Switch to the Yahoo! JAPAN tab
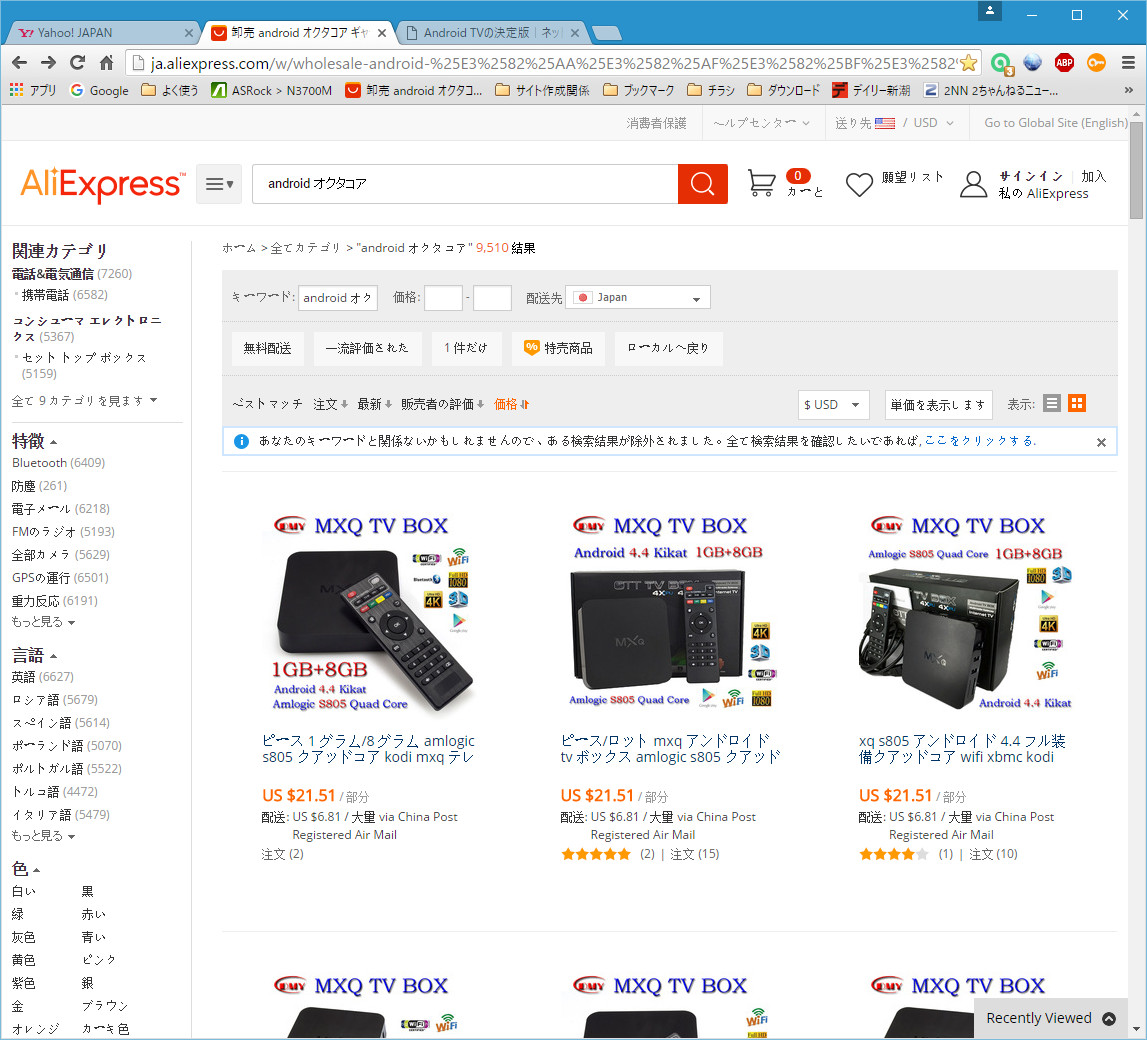This screenshot has width=1147, height=1040. pyautogui.click(x=100, y=32)
